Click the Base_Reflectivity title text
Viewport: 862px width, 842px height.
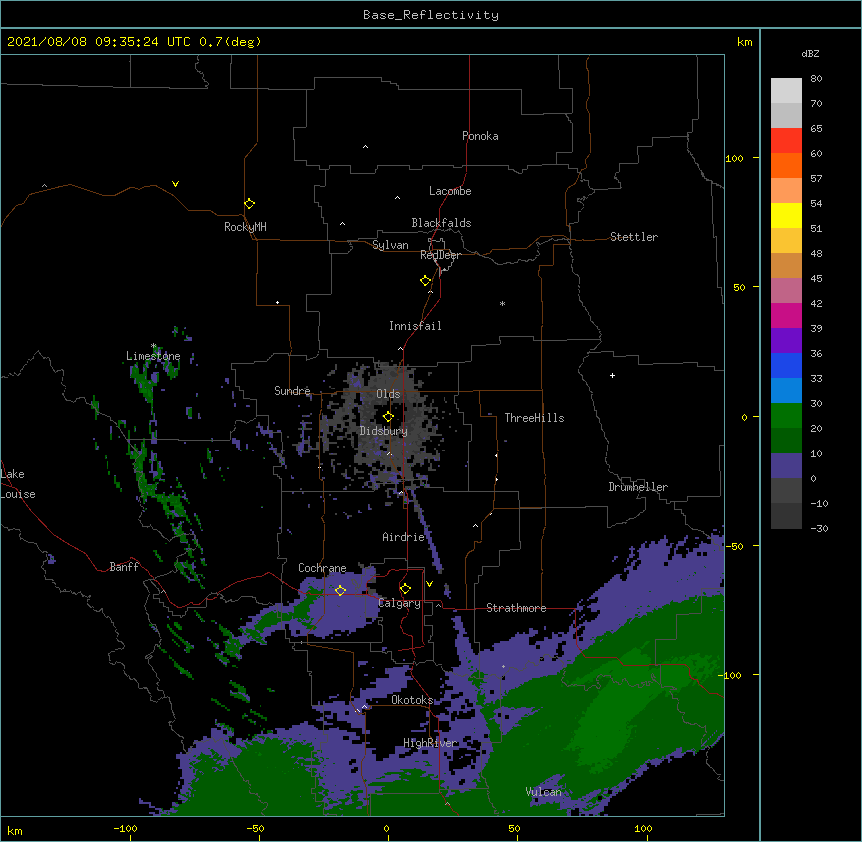431,15
